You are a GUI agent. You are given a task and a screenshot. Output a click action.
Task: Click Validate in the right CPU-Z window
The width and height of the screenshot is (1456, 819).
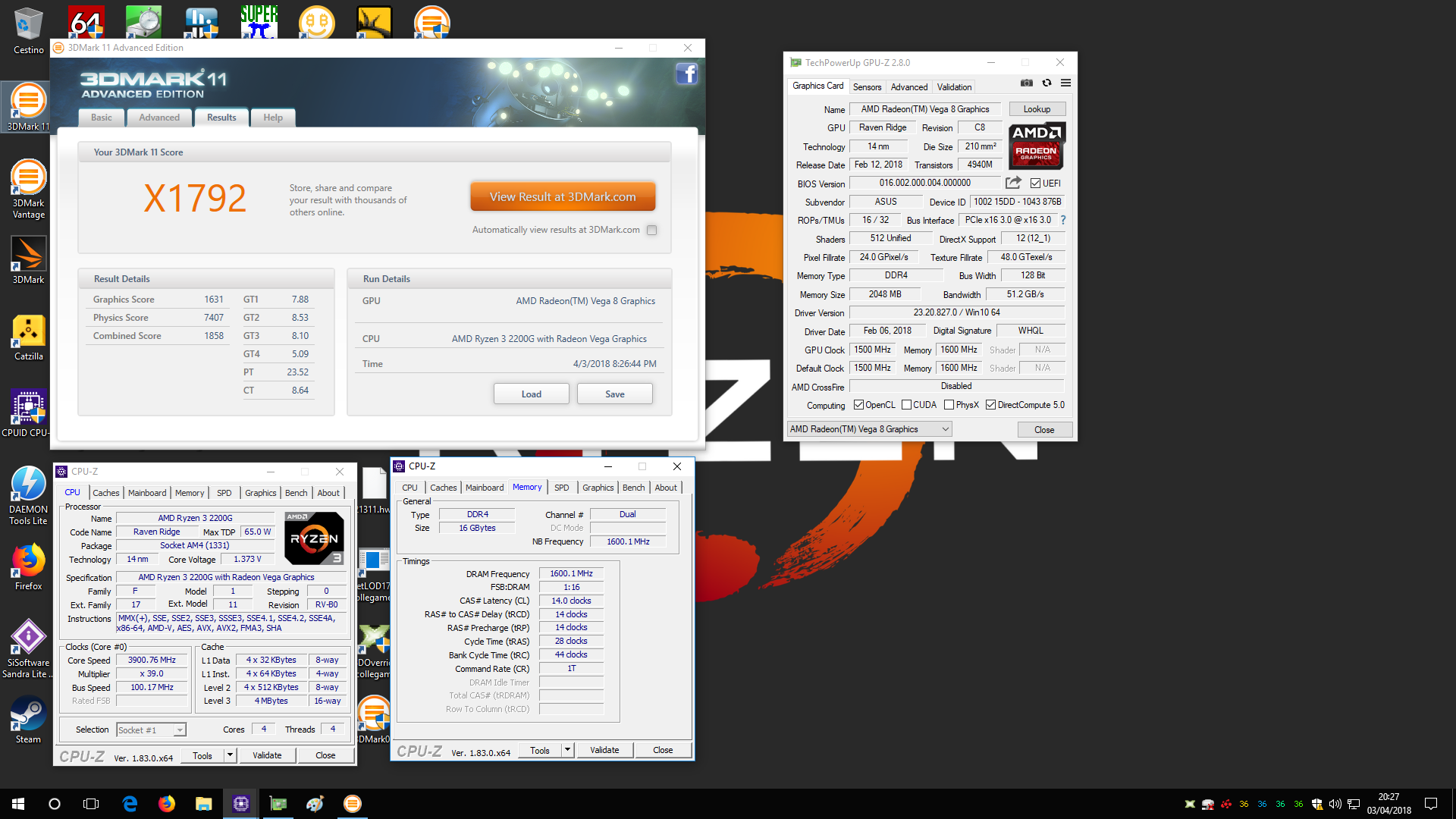point(604,750)
